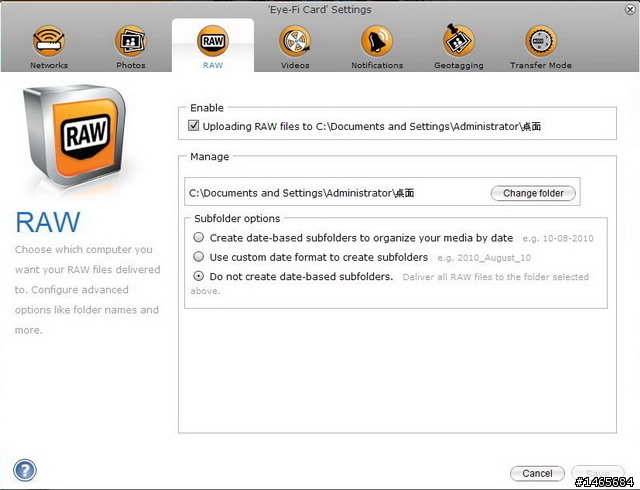Viewport: 640px width, 490px height.
Task: Switch to the Notifications tab label
Action: 377,65
